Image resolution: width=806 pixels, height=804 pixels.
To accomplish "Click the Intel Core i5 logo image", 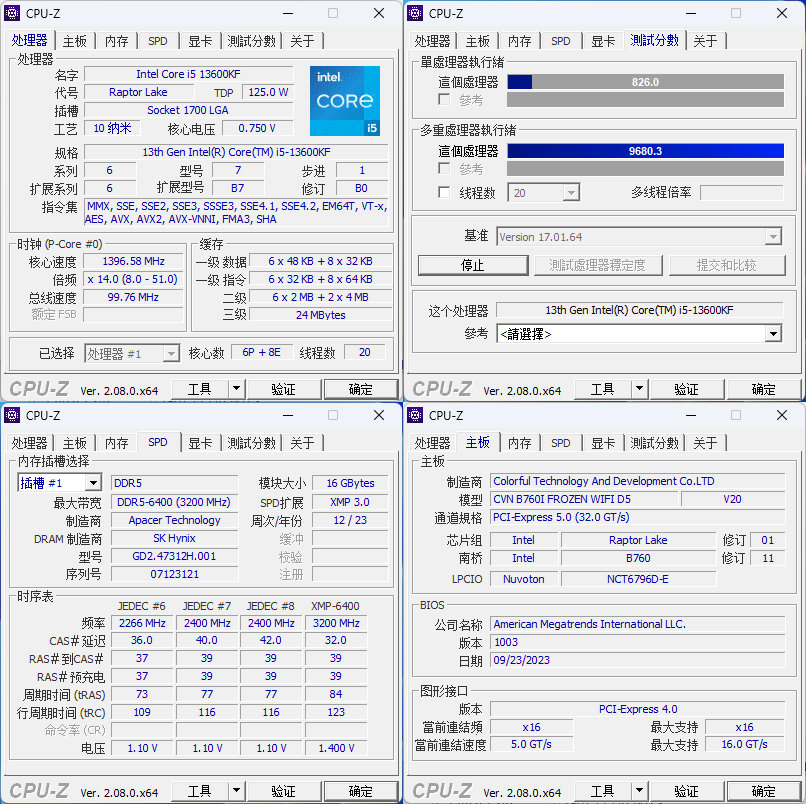I will 344,101.
